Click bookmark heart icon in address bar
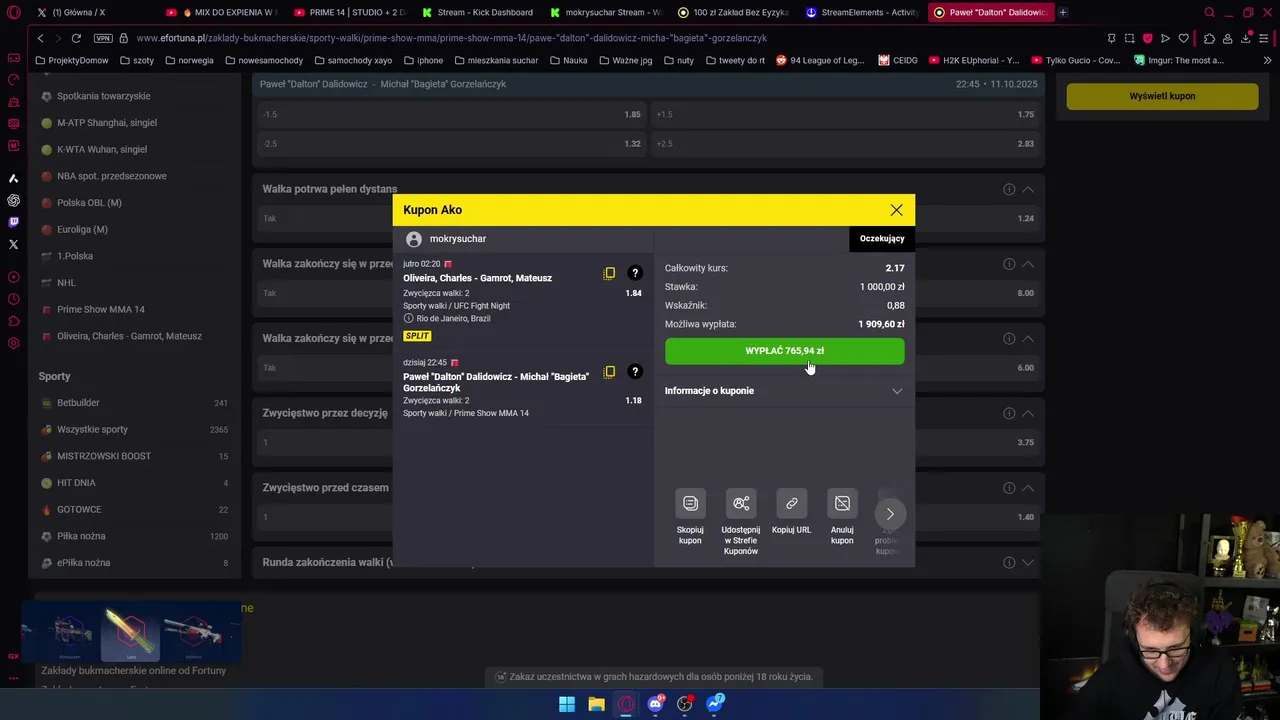Viewport: 1280px width, 720px height. click(1184, 38)
